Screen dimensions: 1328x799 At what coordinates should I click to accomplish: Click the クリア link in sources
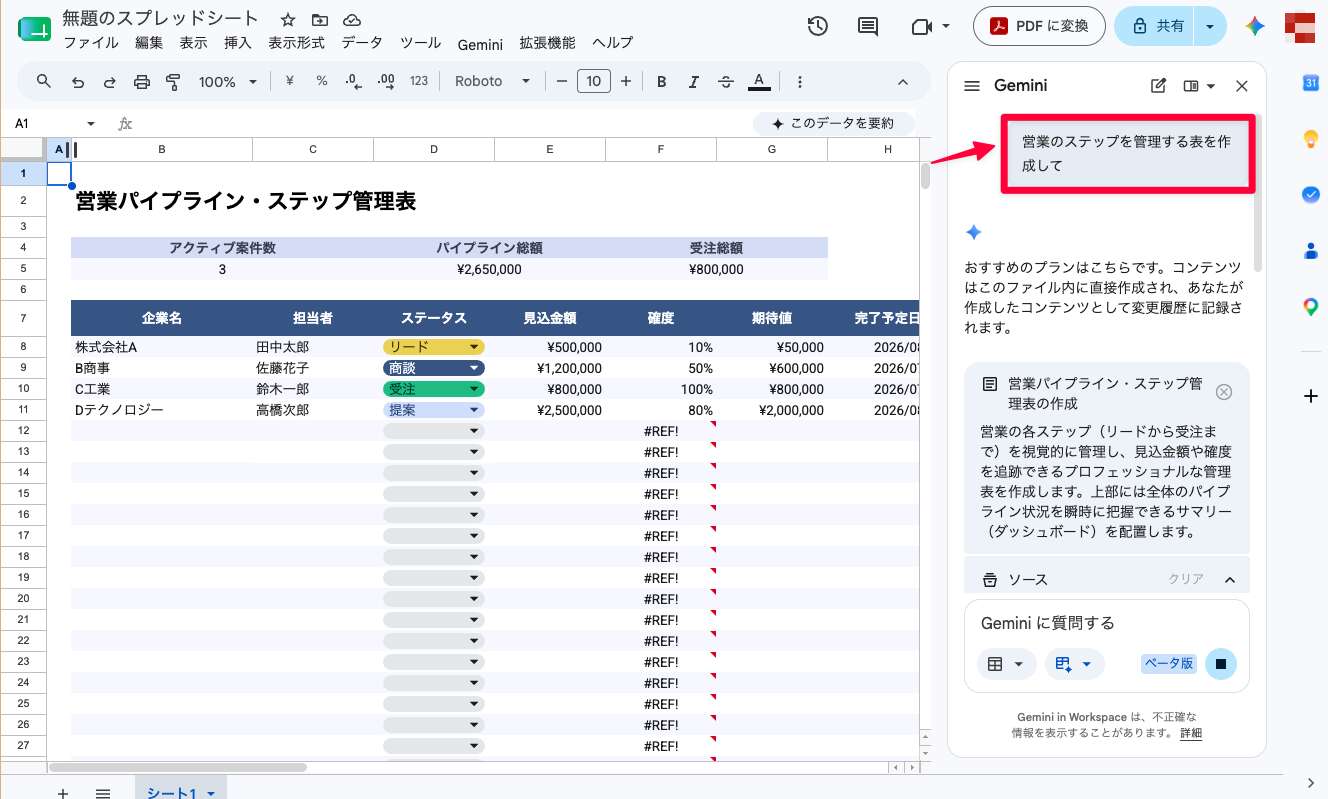[x=1186, y=579]
